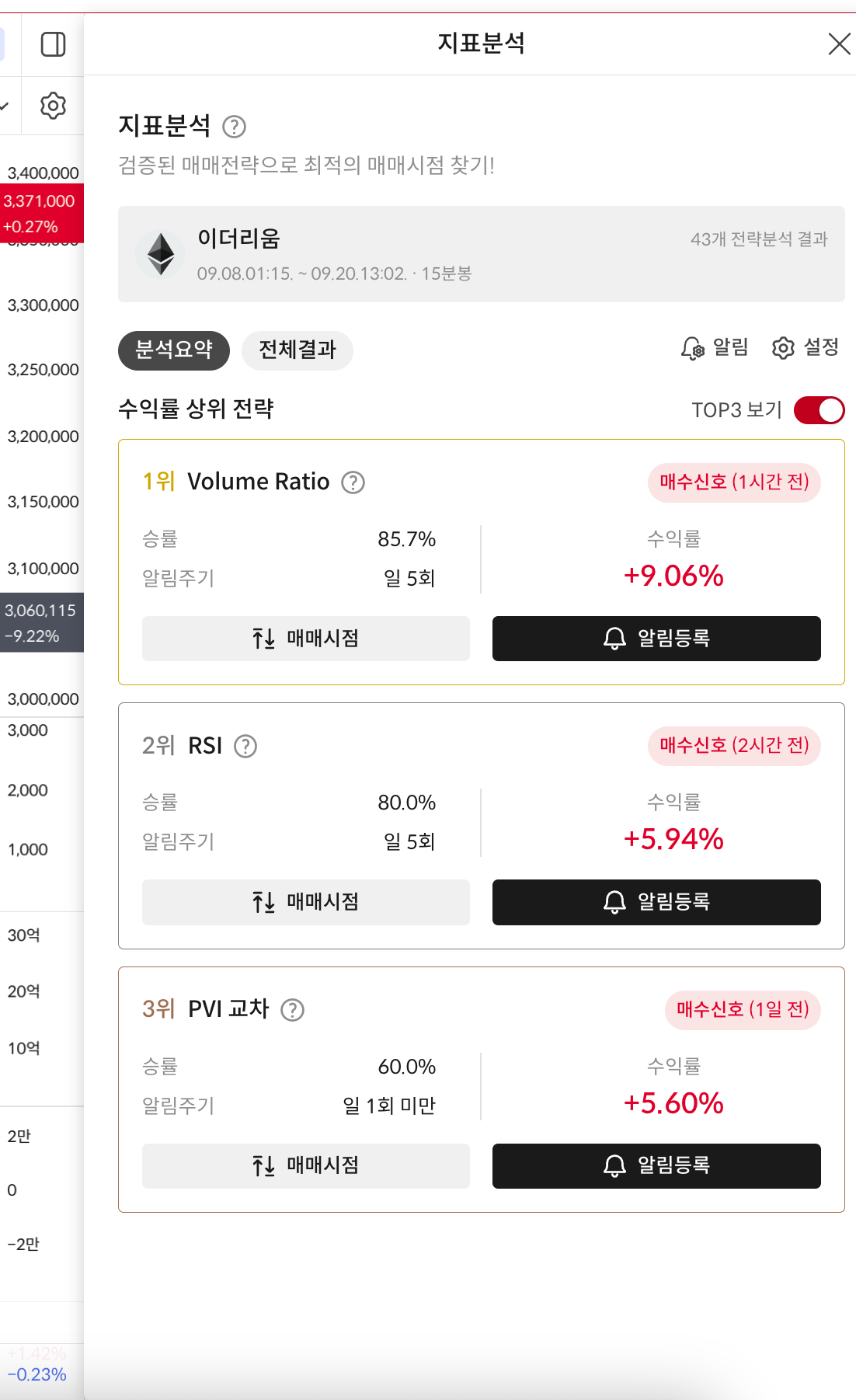The height and width of the screenshot is (1400, 856).
Task: Toggle the side panel layout icon
Action: pos(53,44)
